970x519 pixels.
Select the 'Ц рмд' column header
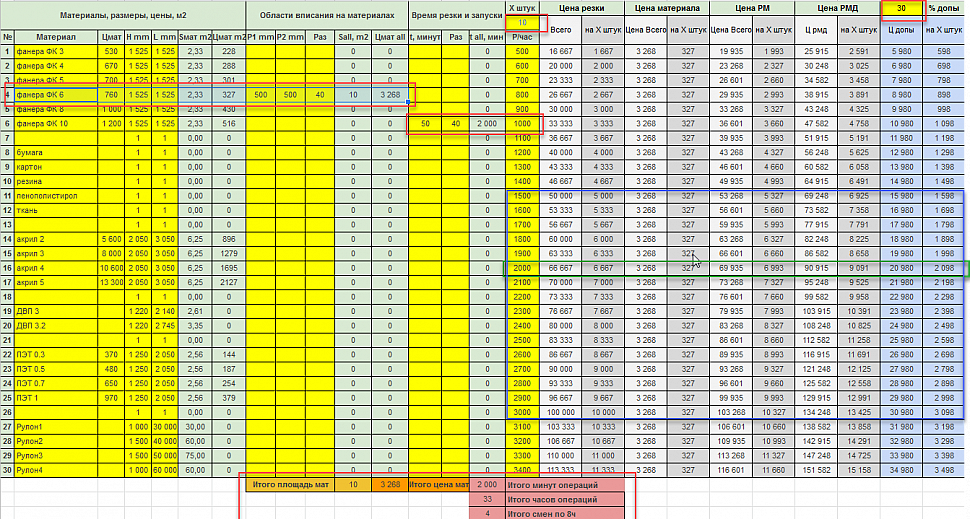[816, 30]
